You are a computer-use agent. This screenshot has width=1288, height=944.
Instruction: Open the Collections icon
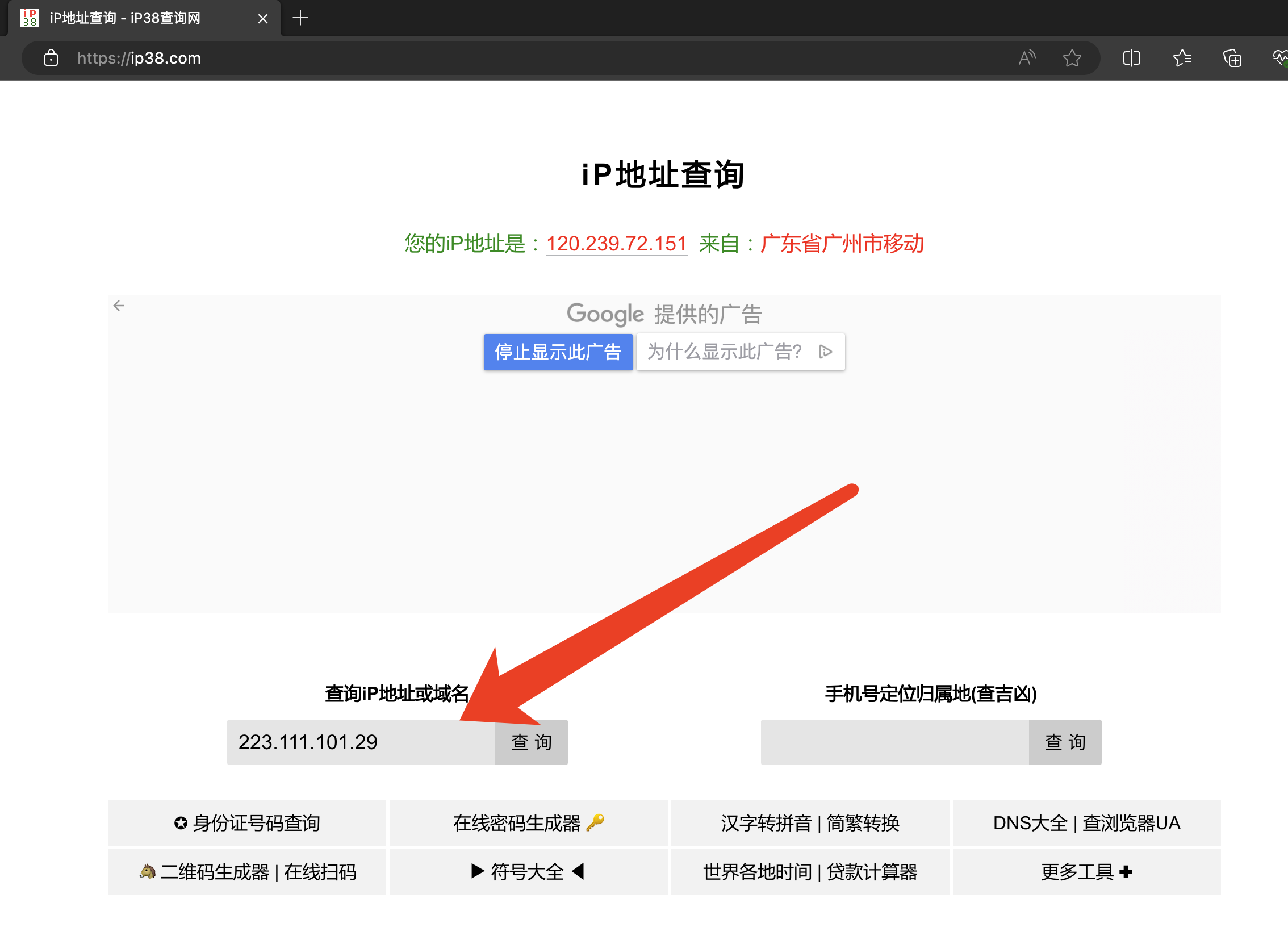(1232, 59)
